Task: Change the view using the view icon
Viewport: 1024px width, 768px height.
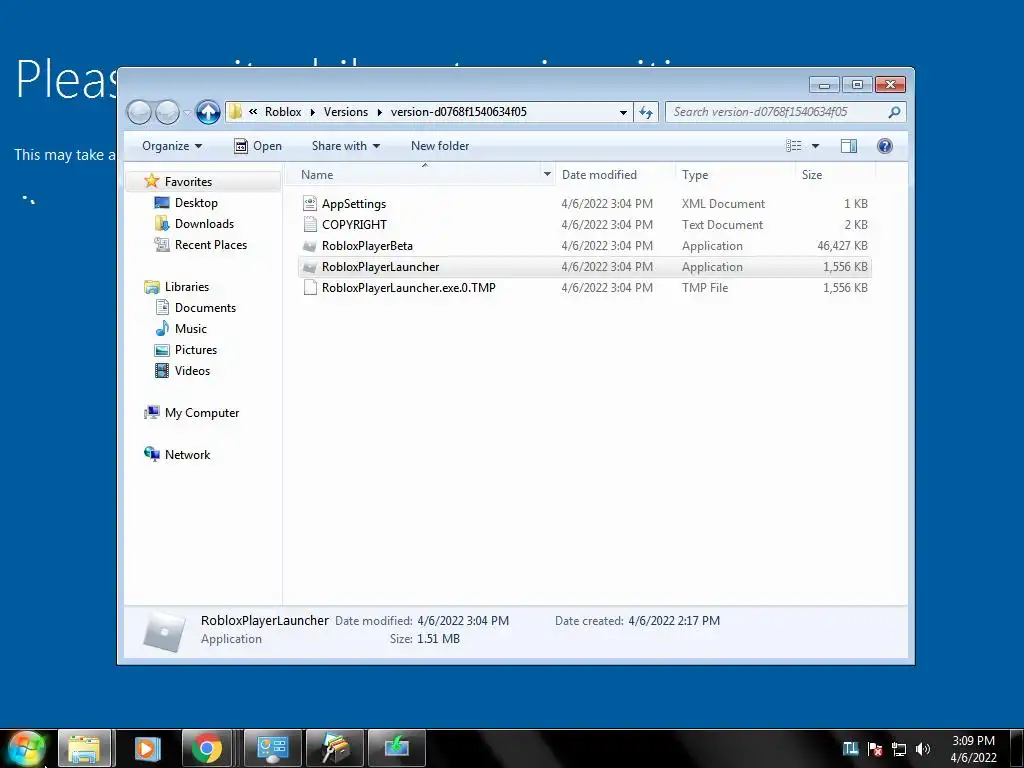Action: (793, 146)
